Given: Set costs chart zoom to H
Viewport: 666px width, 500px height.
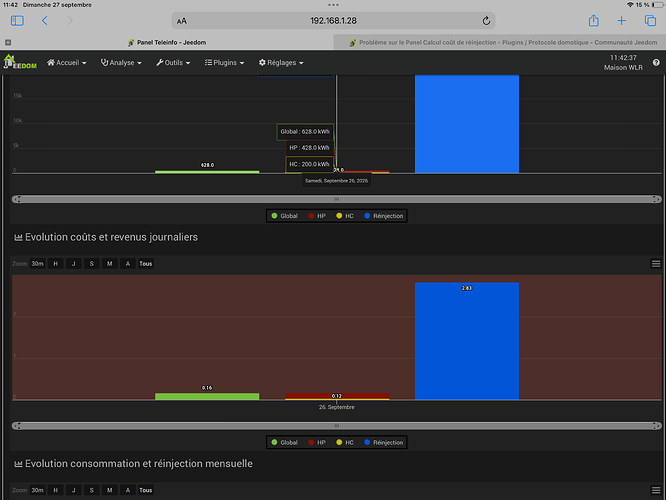Looking at the screenshot, I should (x=56, y=264).
